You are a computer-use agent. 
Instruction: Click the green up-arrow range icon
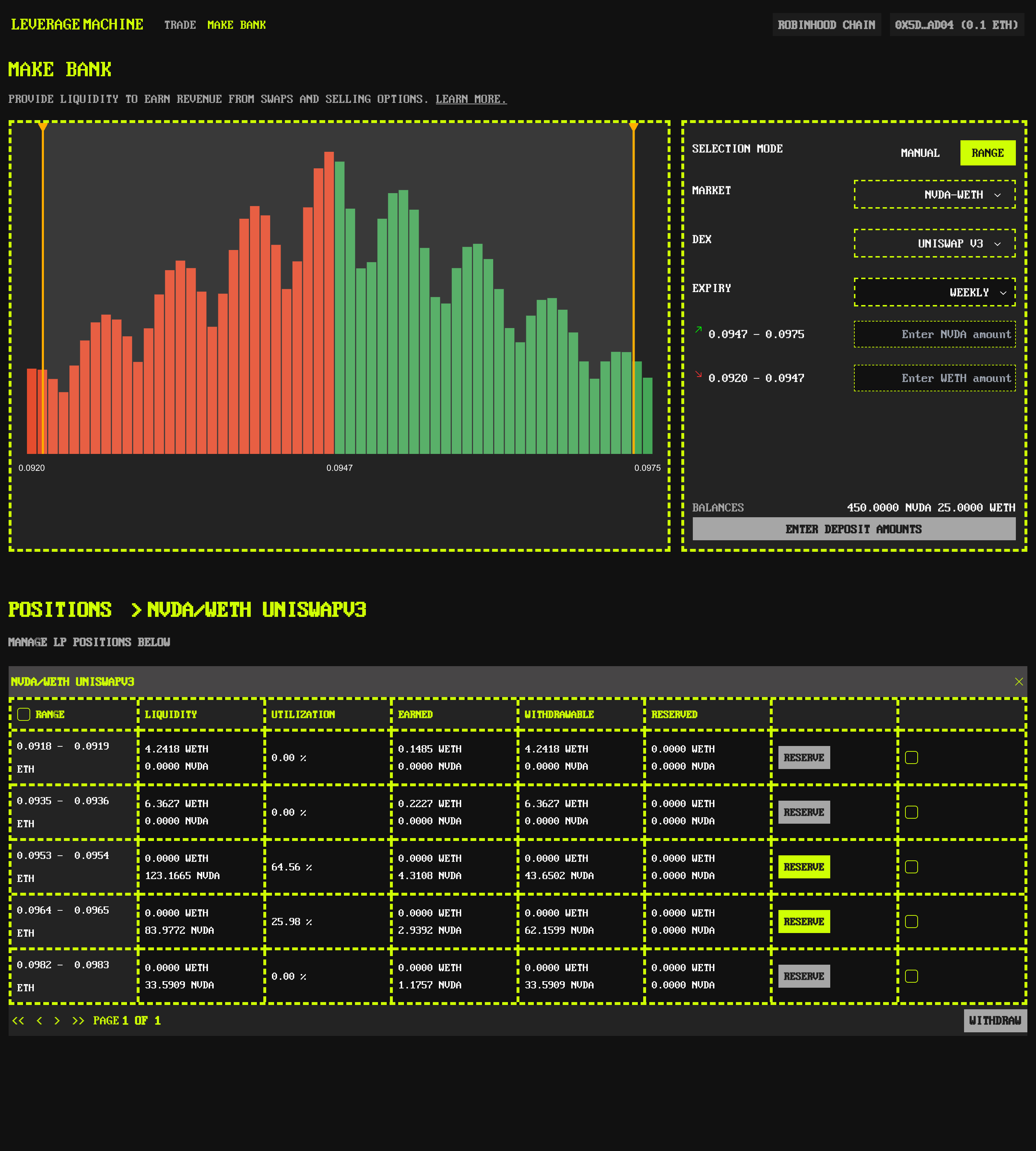tap(699, 329)
